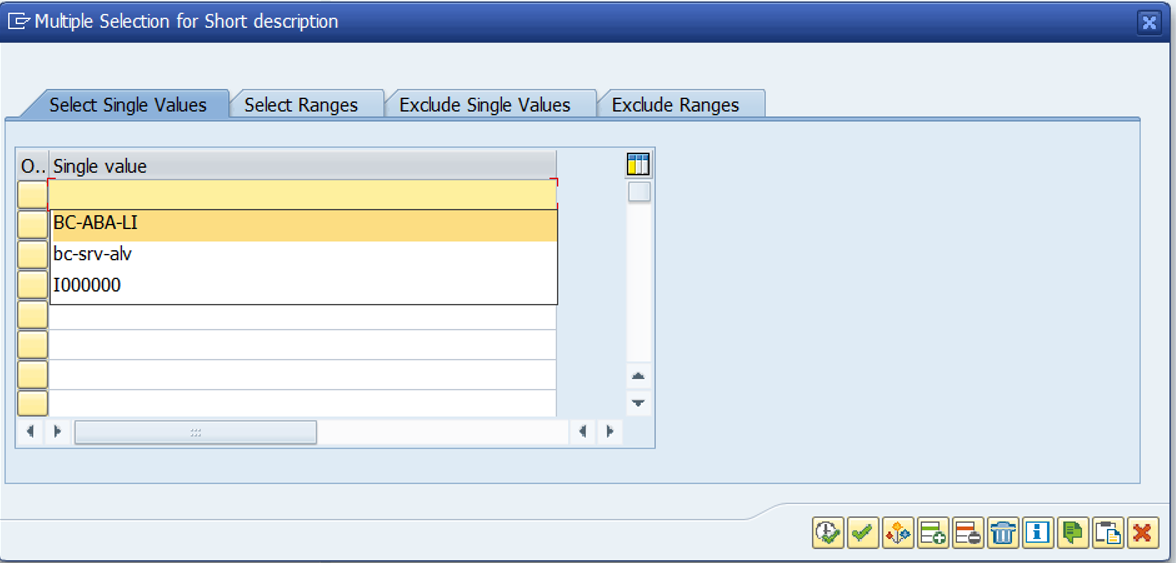Click the vertical scroll down arrow
Viewport: 1176px width, 563px height.
click(638, 403)
